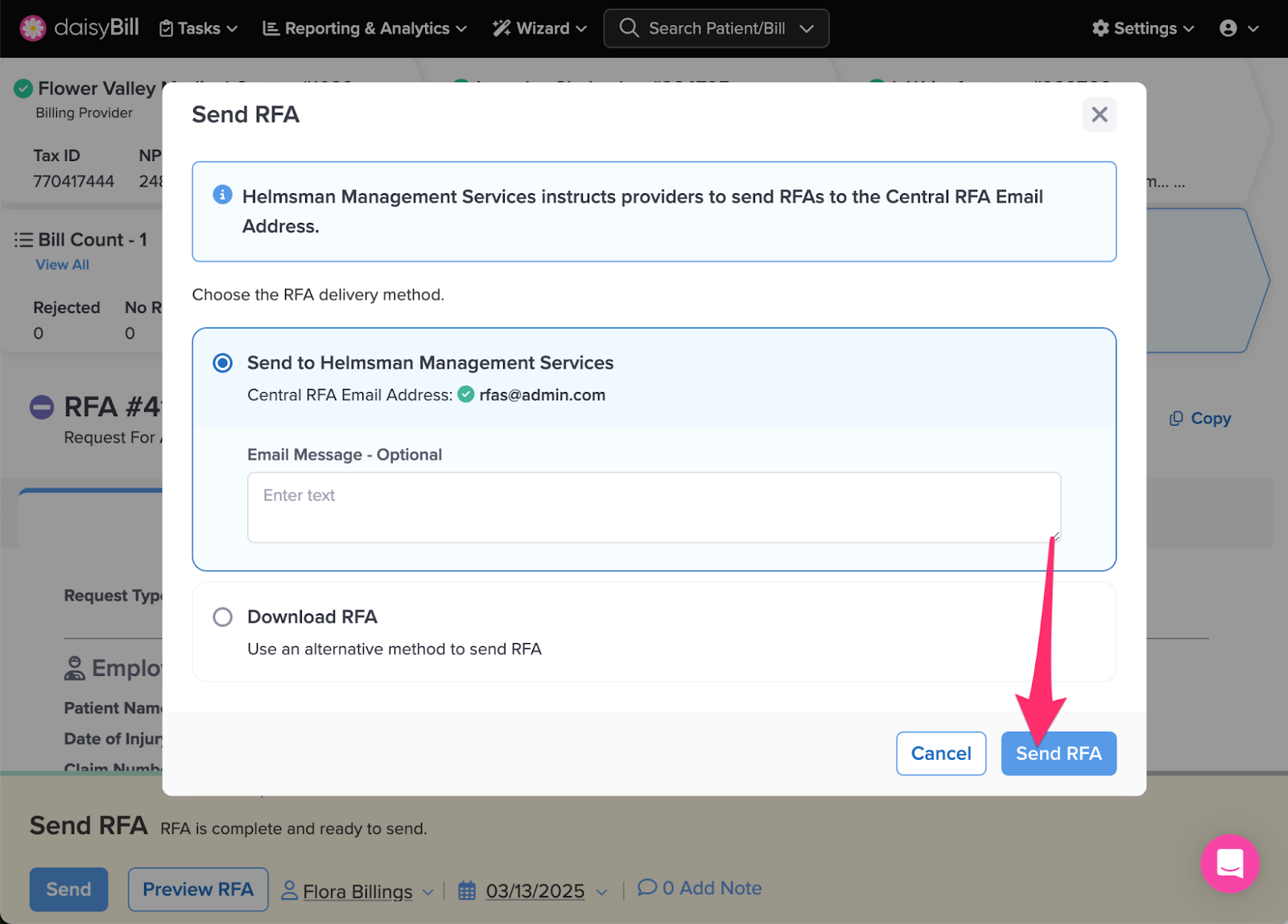The height and width of the screenshot is (924, 1288).
Task: Click the speech bubble note icon
Action: 647,887
